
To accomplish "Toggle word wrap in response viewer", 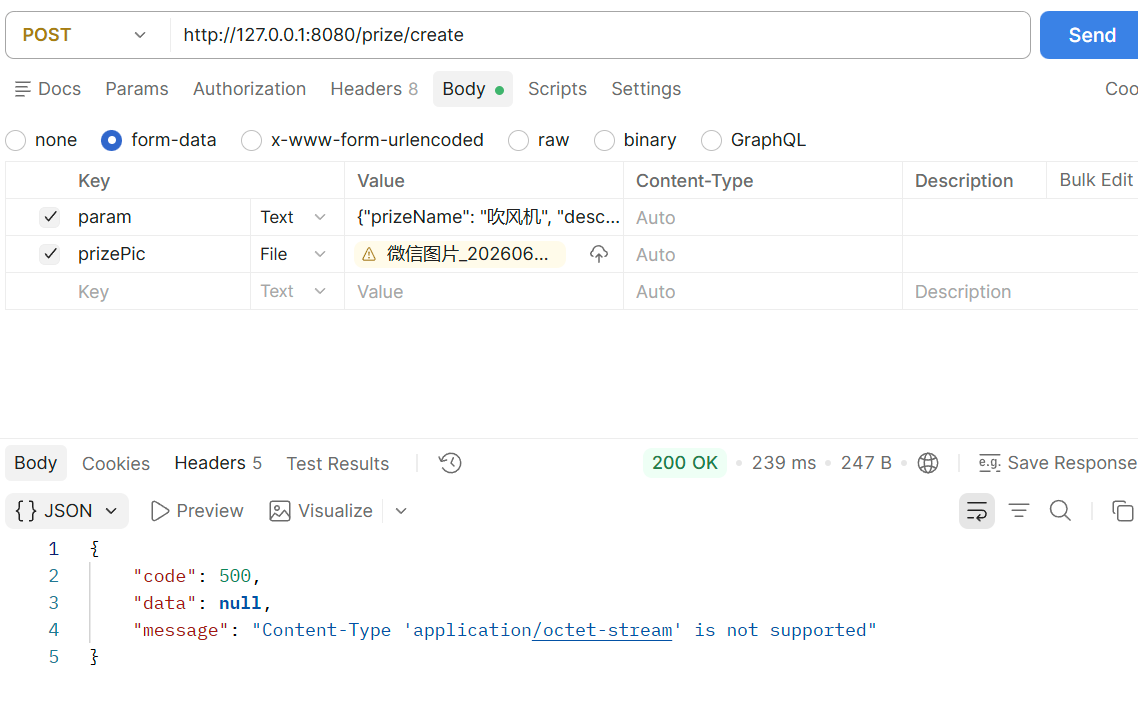I will 977,511.
